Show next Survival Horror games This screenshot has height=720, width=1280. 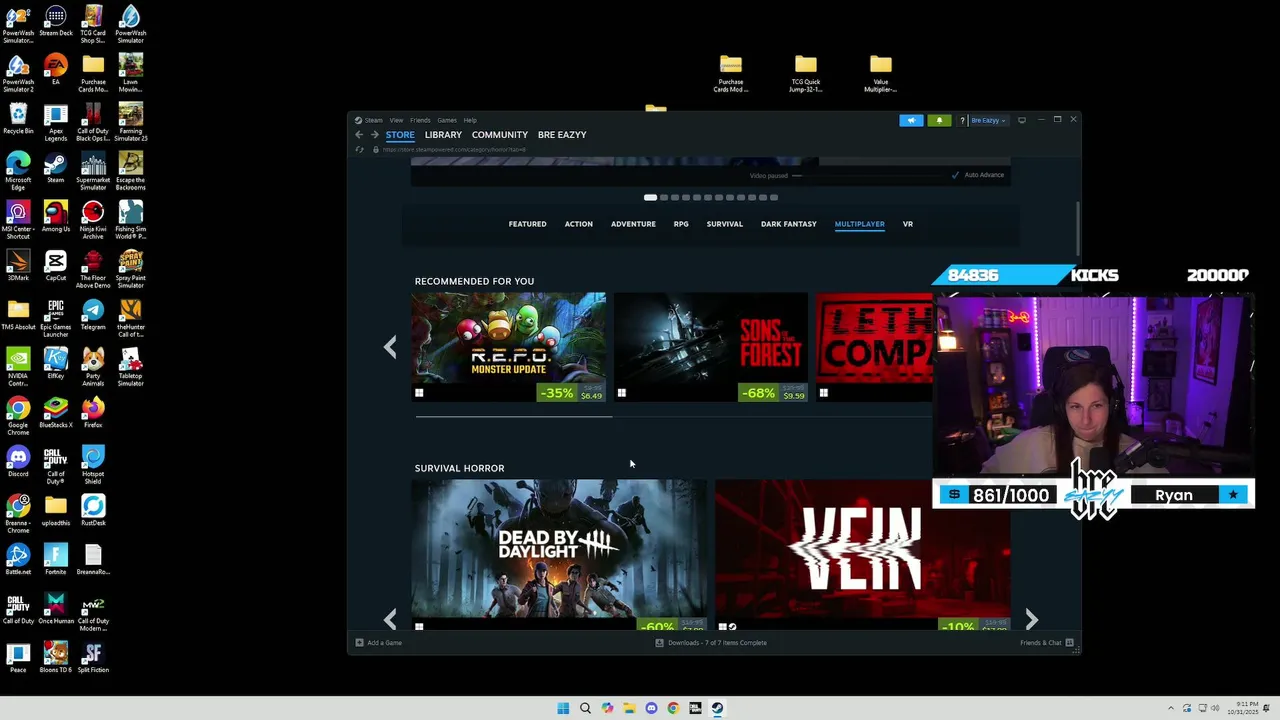(1031, 619)
